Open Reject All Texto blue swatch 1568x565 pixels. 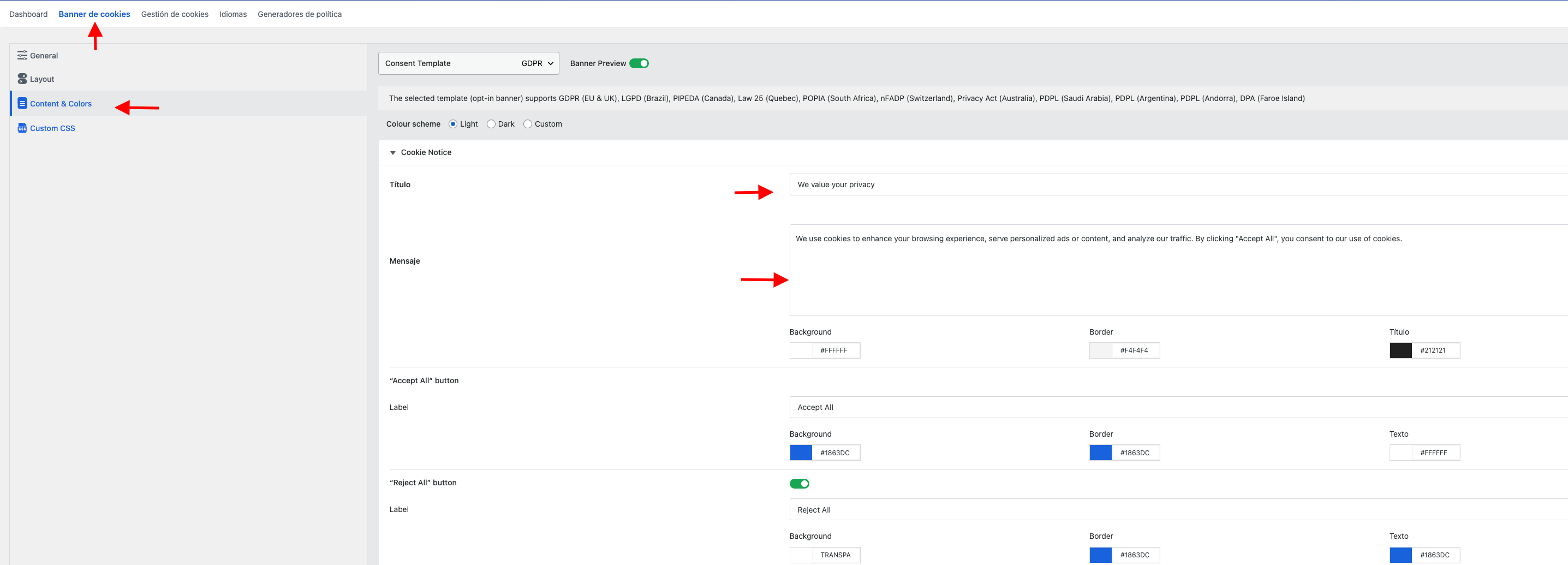[1400, 555]
